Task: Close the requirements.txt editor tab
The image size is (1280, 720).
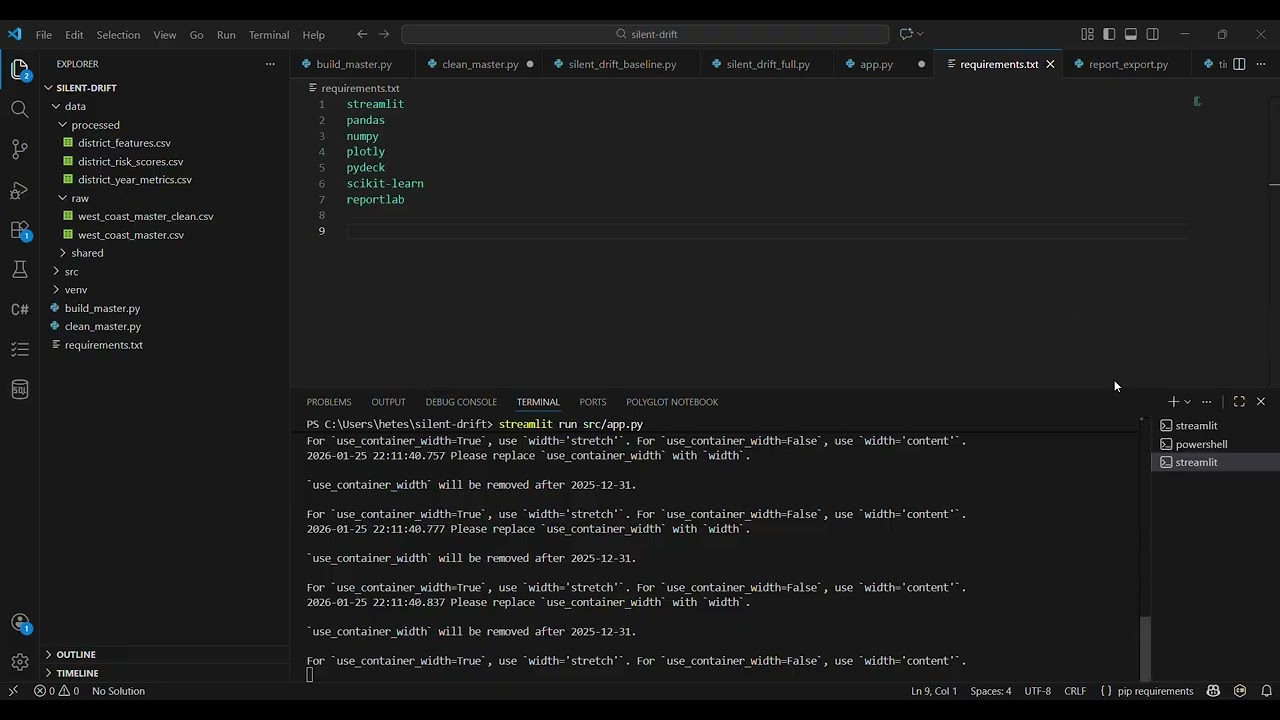Action: [1050, 64]
